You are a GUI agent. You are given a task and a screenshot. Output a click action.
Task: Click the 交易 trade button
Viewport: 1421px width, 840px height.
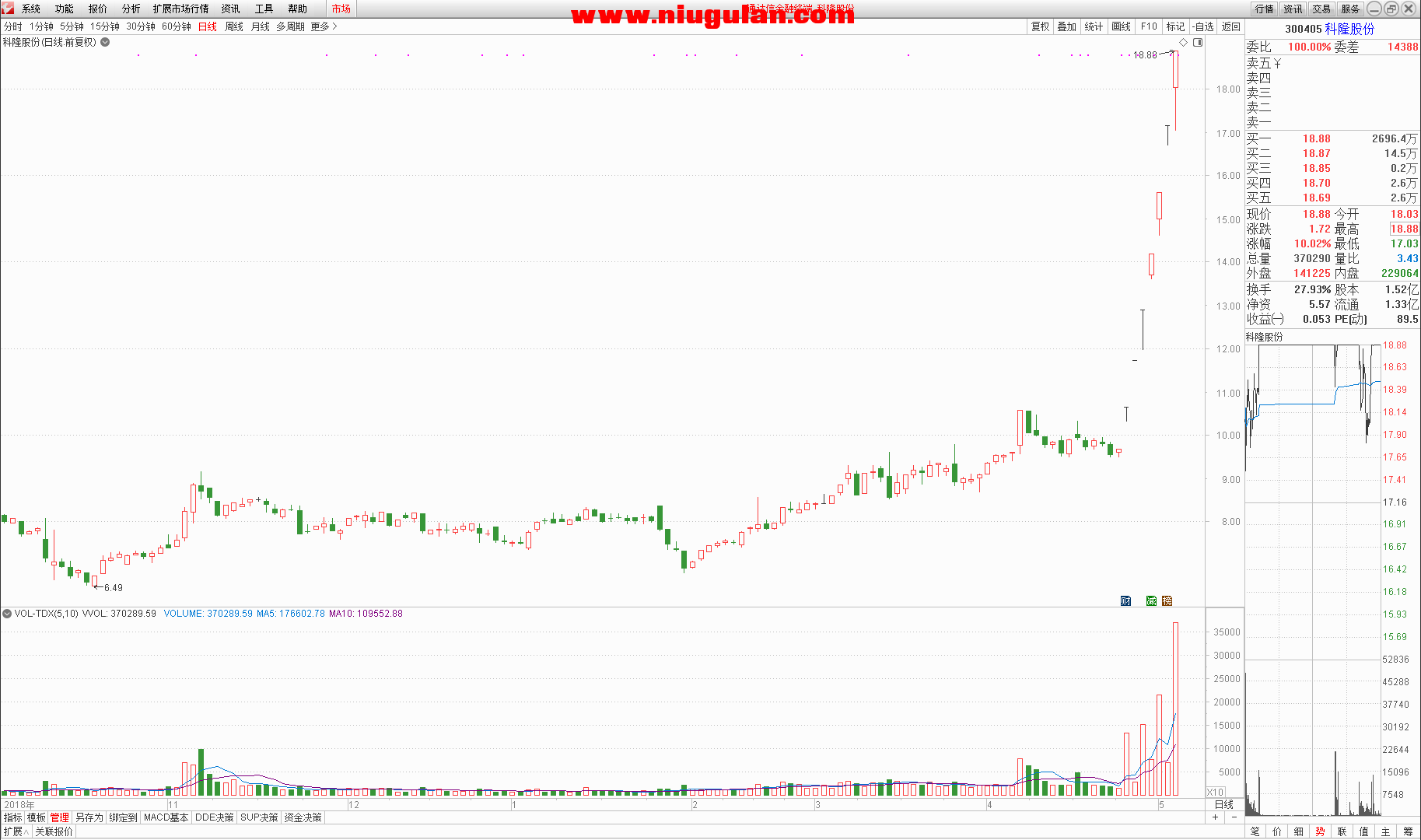1321,9
